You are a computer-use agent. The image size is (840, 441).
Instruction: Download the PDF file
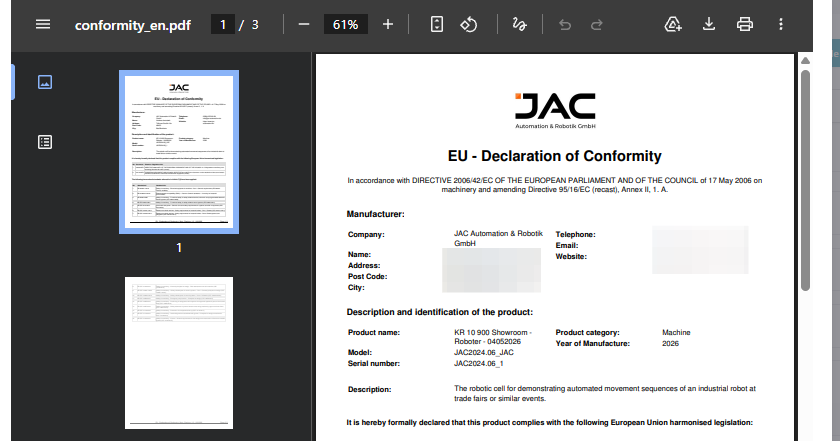(x=709, y=25)
